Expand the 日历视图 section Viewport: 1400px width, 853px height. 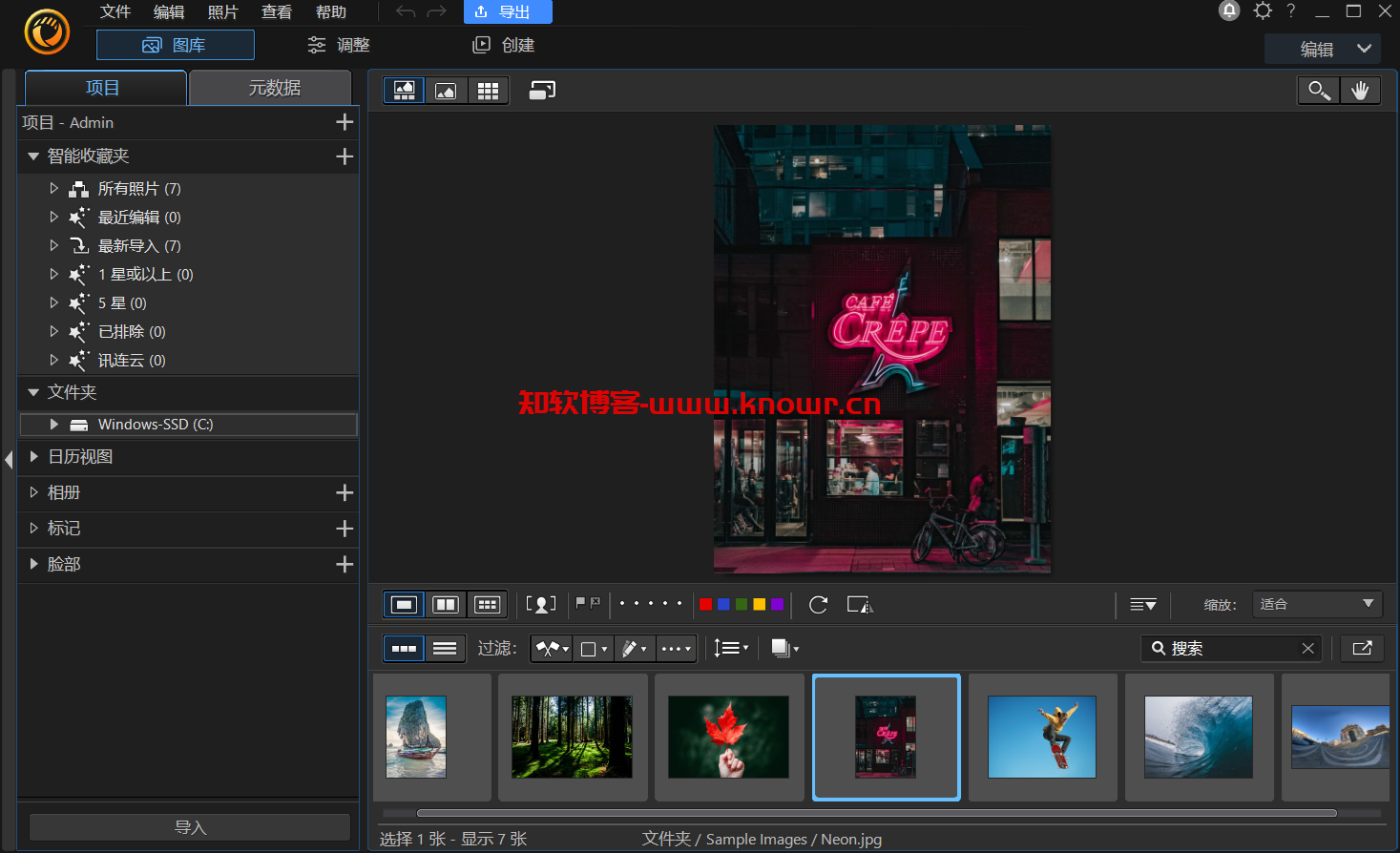(33, 456)
